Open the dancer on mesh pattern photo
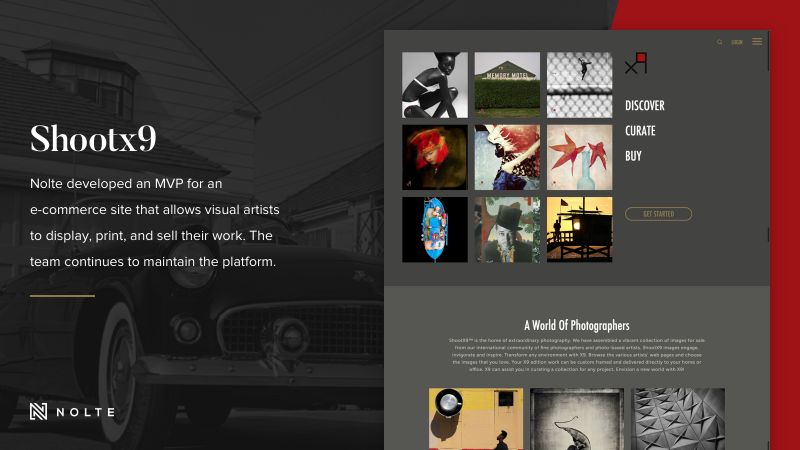 click(580, 85)
